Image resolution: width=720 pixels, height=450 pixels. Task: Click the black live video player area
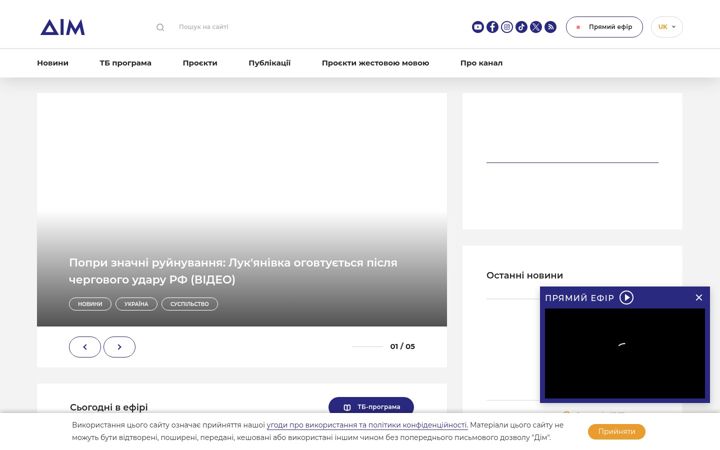click(x=624, y=353)
